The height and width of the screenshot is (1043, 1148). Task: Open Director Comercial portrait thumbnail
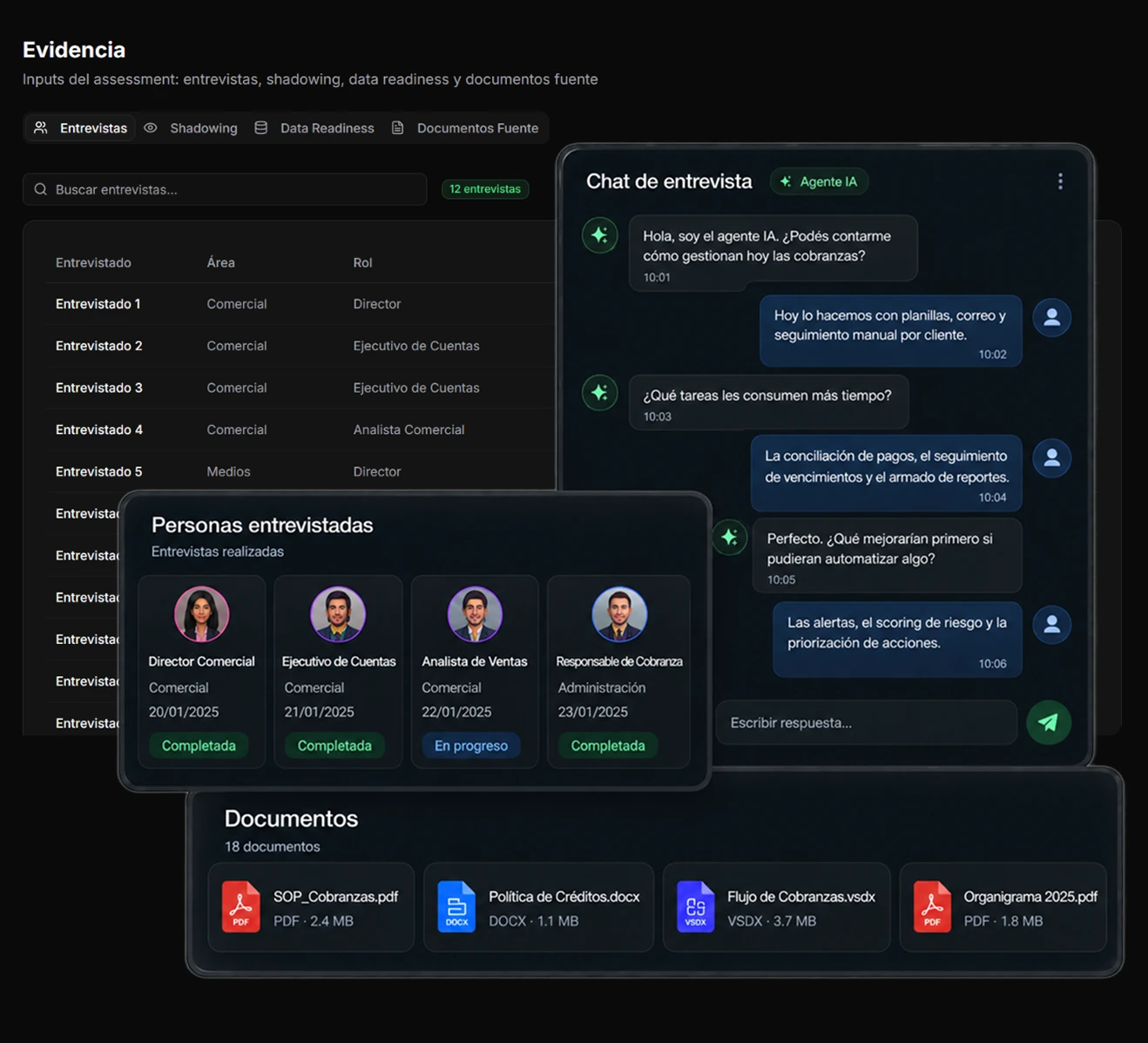coord(201,613)
